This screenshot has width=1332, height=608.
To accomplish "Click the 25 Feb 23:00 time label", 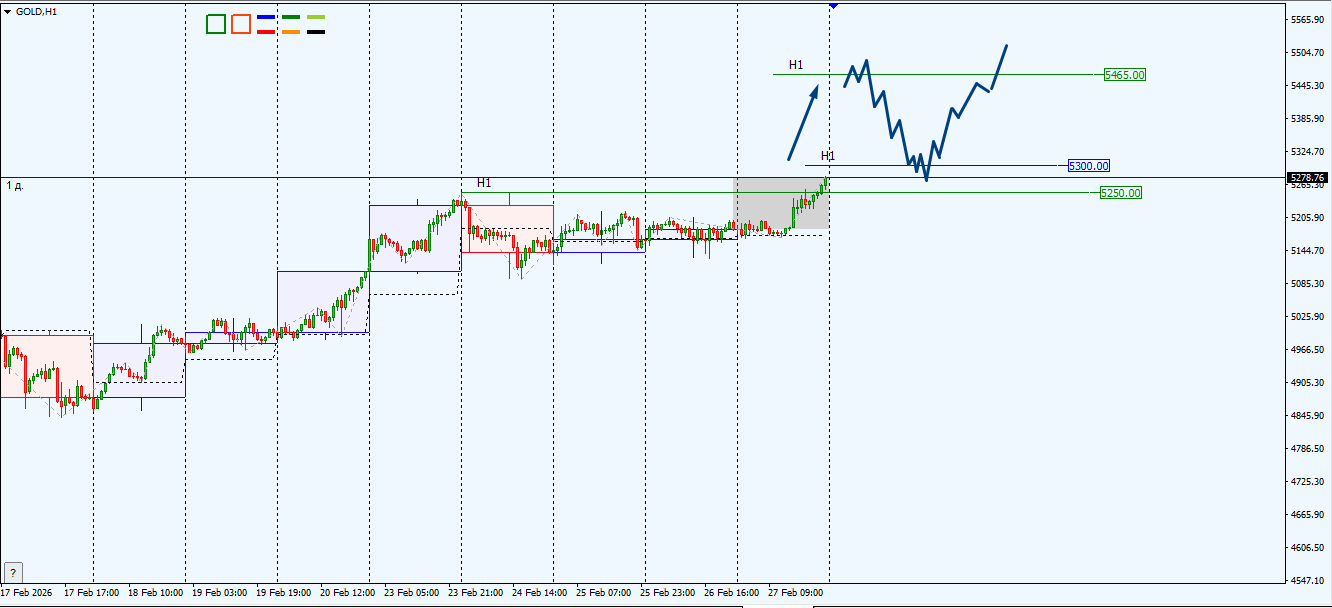I will (x=668, y=593).
